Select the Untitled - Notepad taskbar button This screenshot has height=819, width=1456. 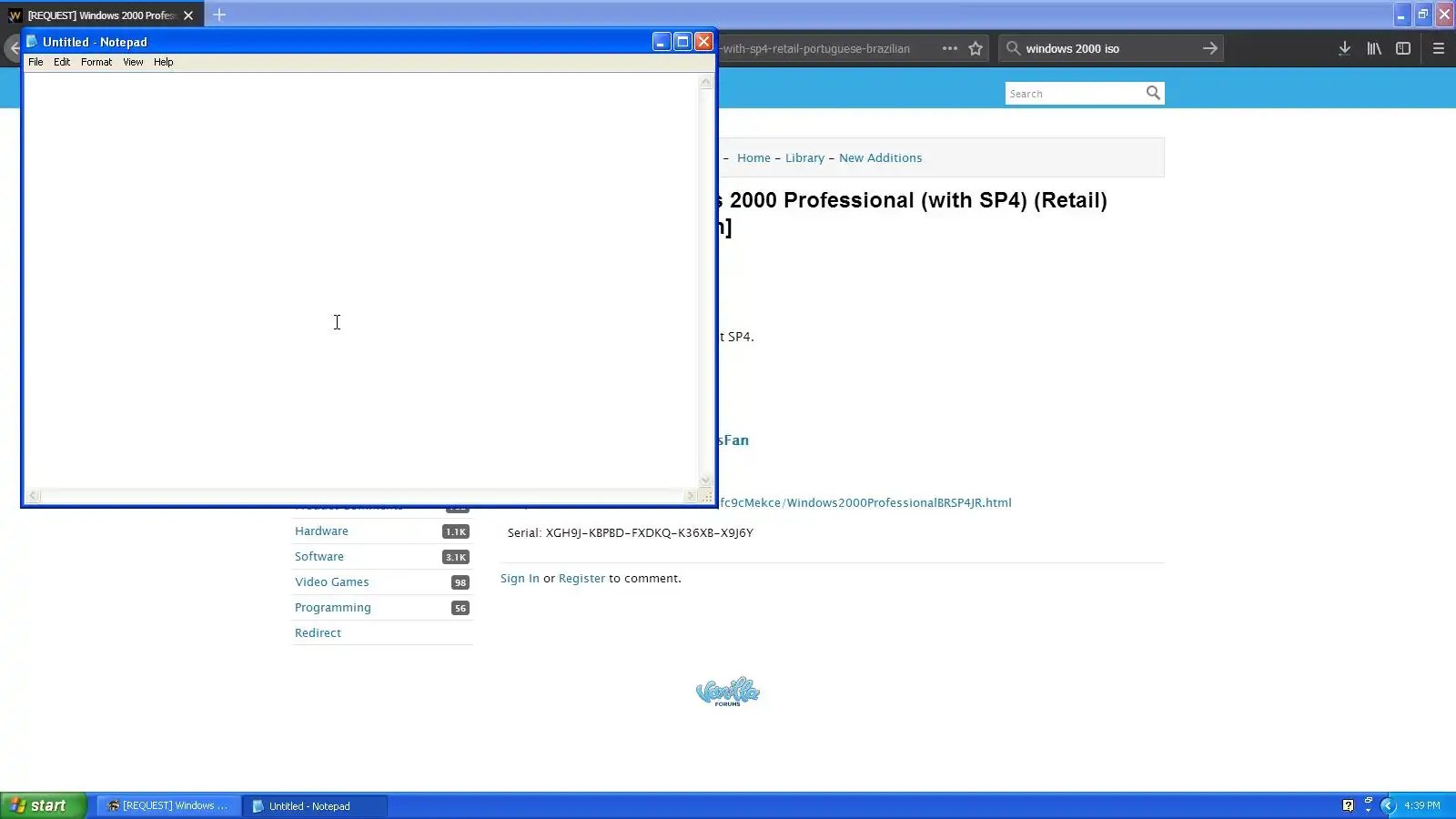(315, 805)
